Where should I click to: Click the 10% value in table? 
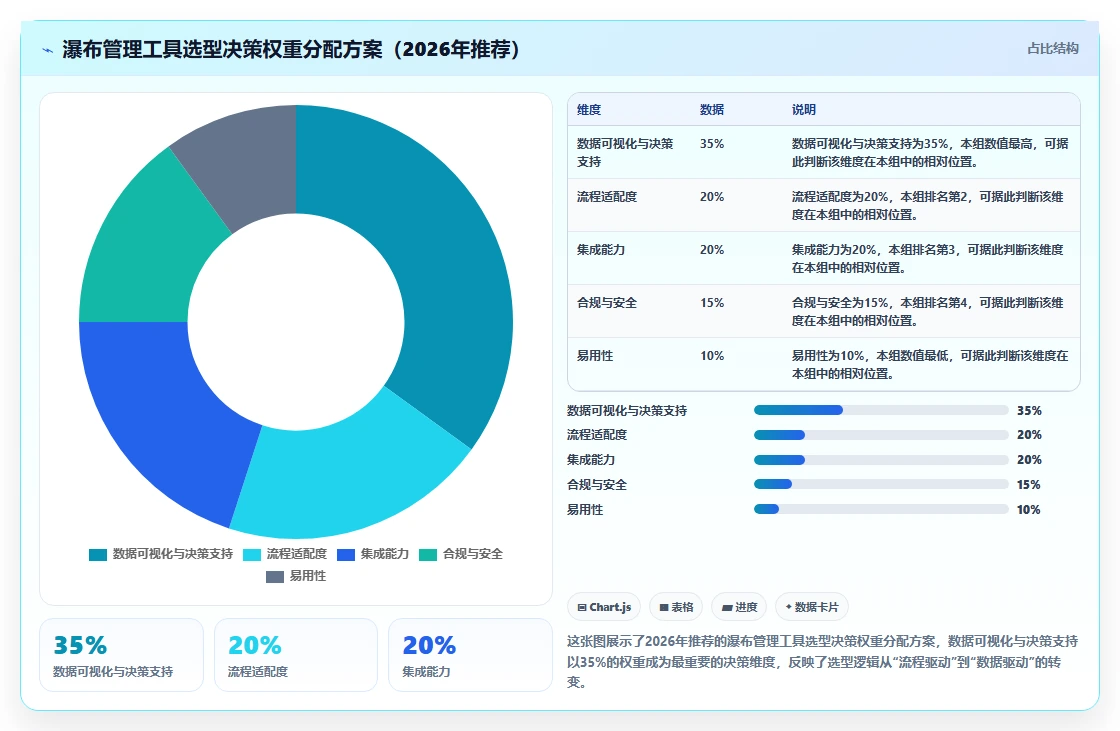[711, 355]
